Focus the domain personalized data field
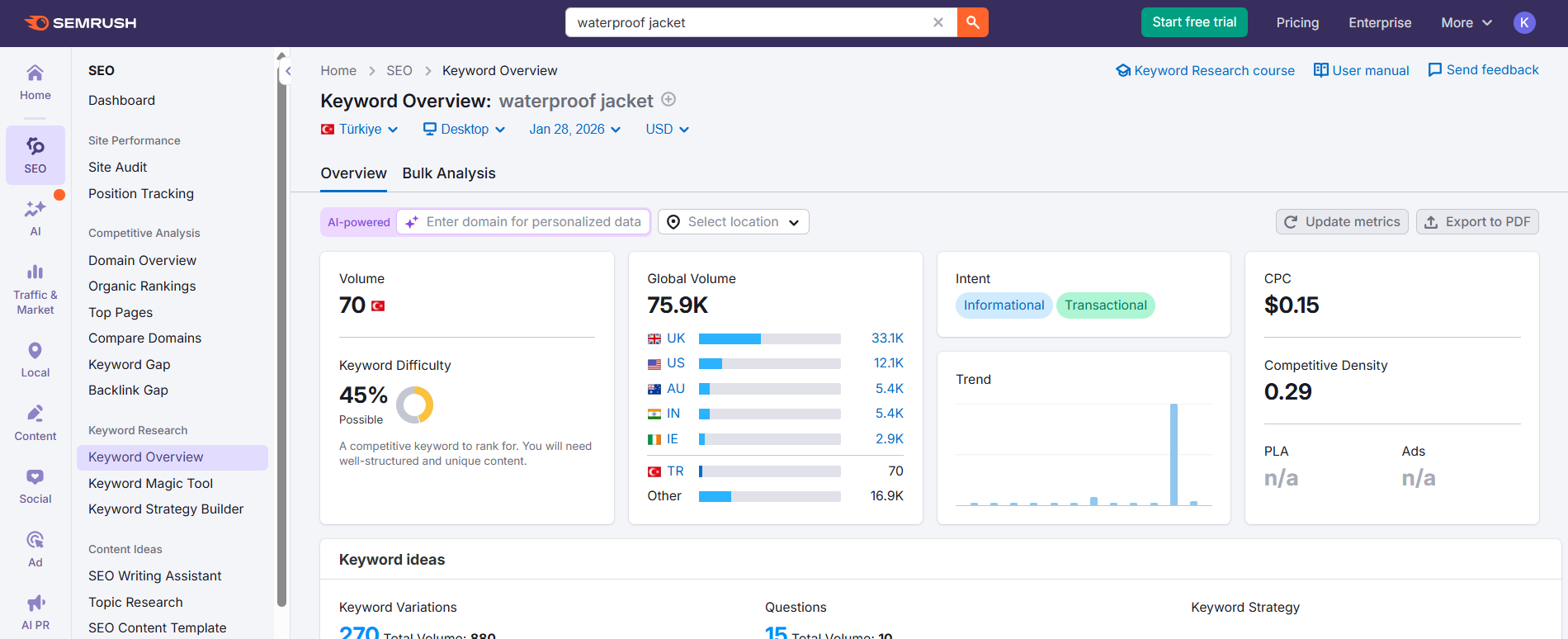The height and width of the screenshot is (639, 1568). (x=523, y=222)
